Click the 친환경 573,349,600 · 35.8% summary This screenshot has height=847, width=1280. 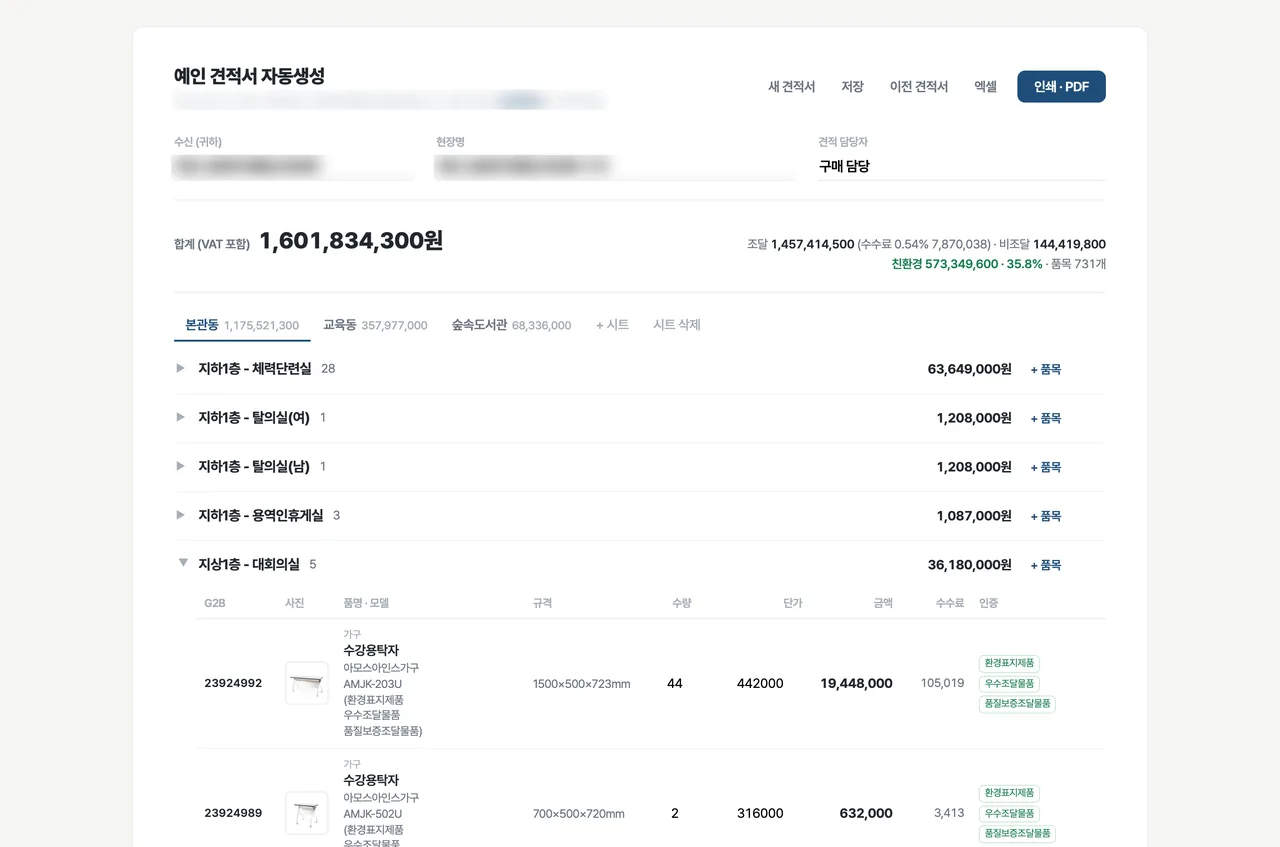coord(967,264)
